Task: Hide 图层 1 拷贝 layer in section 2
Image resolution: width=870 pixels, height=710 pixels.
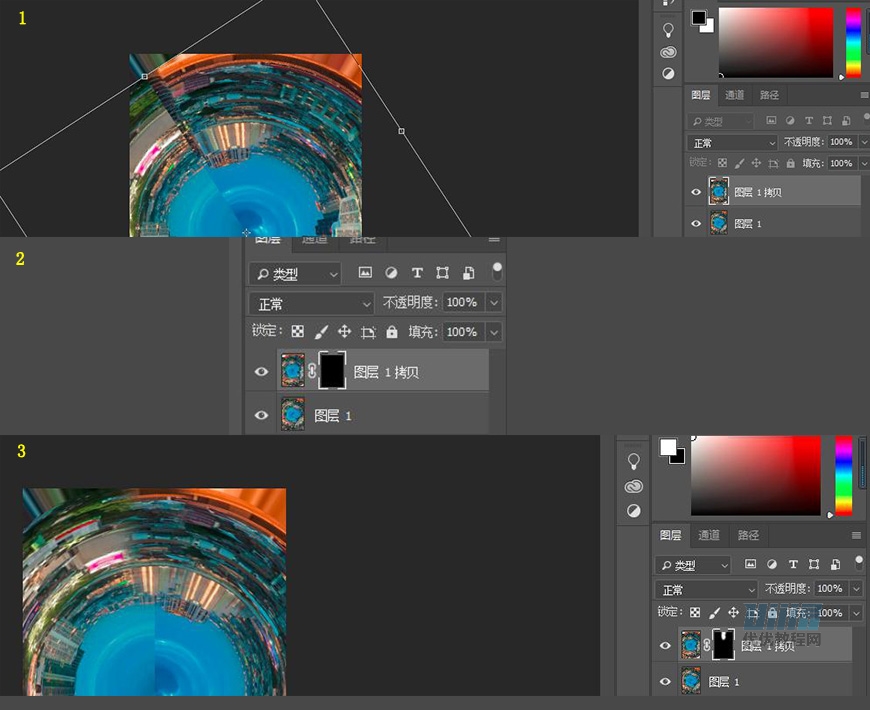Action: tap(262, 372)
